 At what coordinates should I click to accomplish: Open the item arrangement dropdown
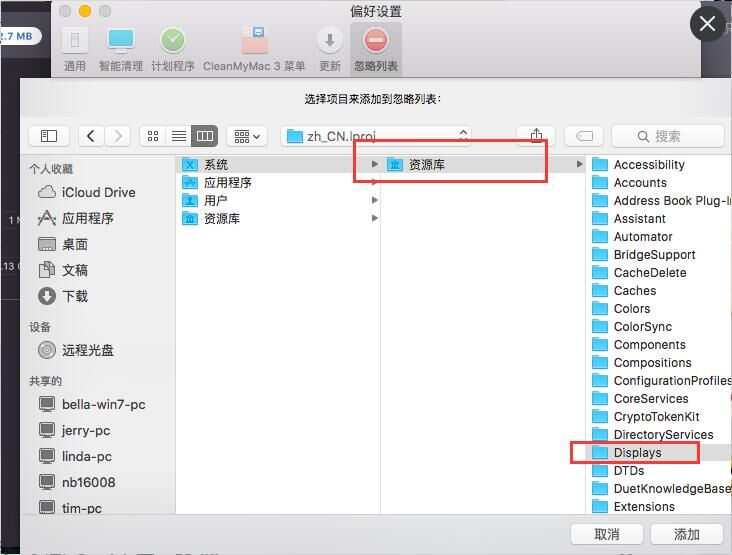(246, 136)
